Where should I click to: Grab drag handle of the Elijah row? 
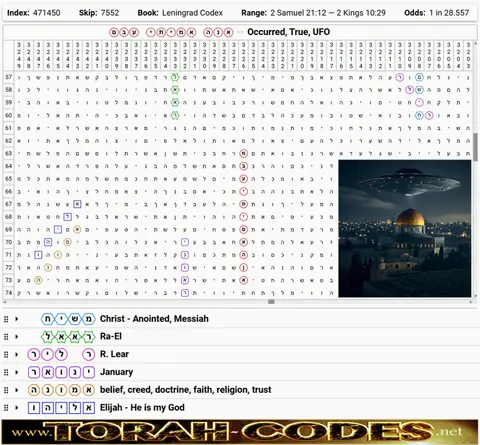click(6, 408)
